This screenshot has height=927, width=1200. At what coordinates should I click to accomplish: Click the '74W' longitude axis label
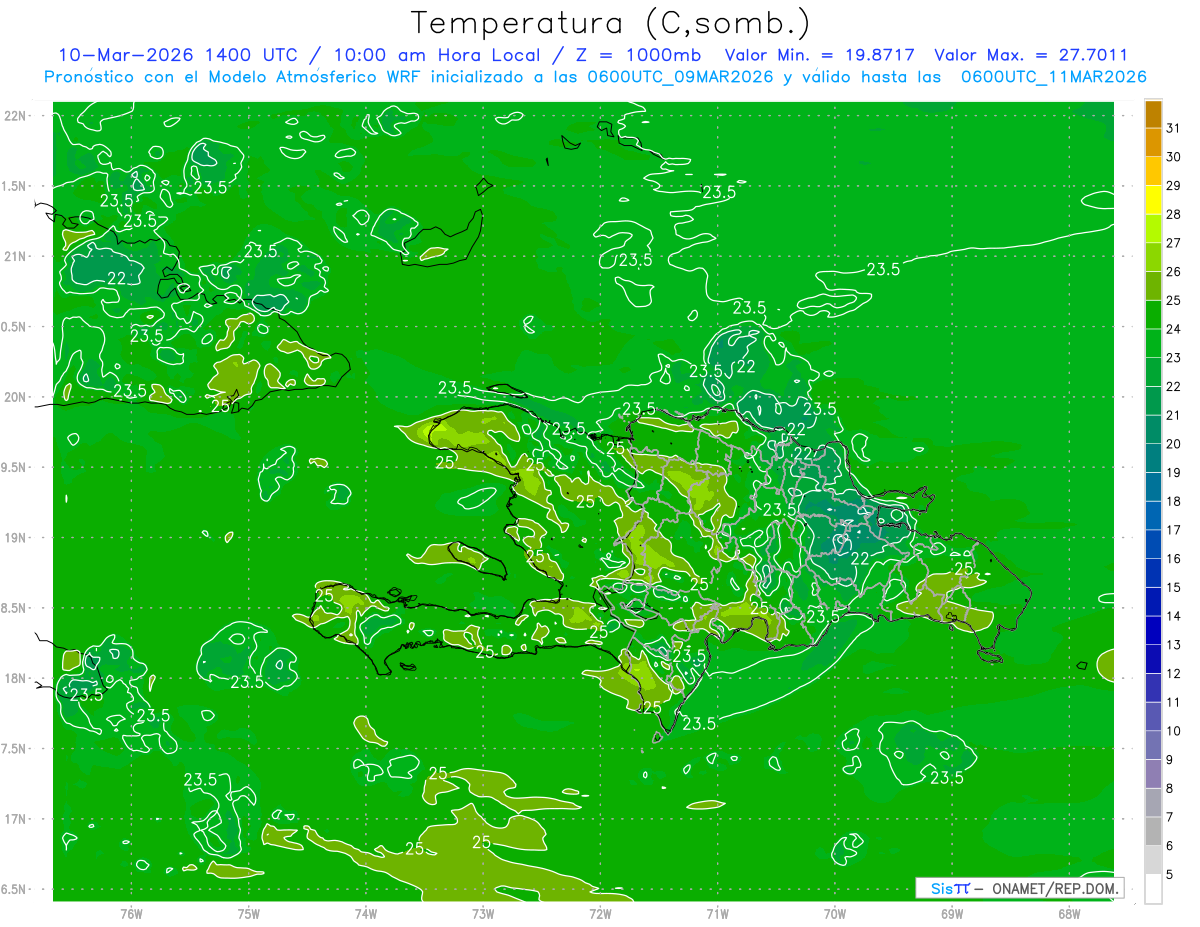(x=366, y=914)
